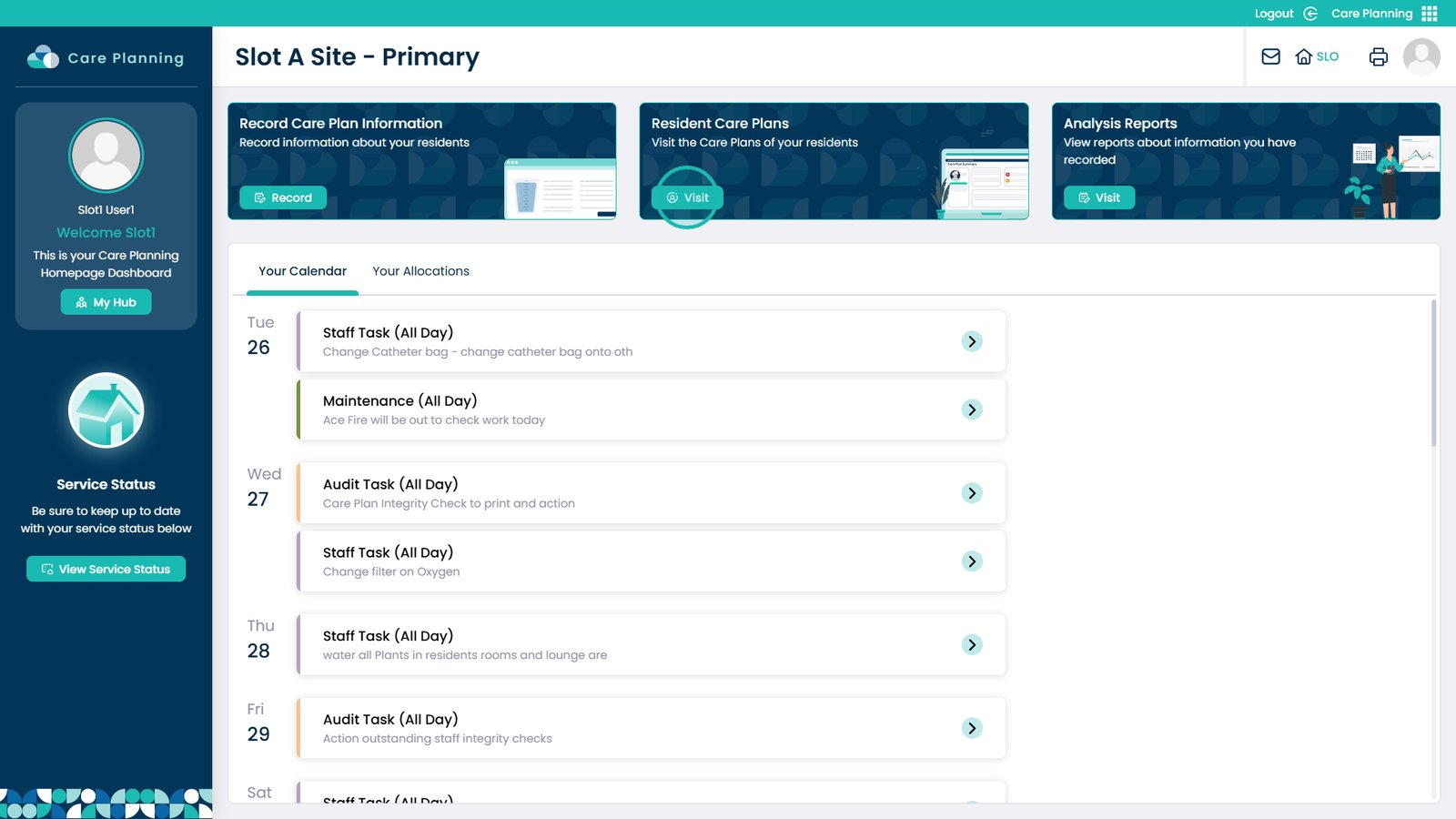Open the user profile avatar in header
The height and width of the screenshot is (819, 1456).
(1421, 56)
